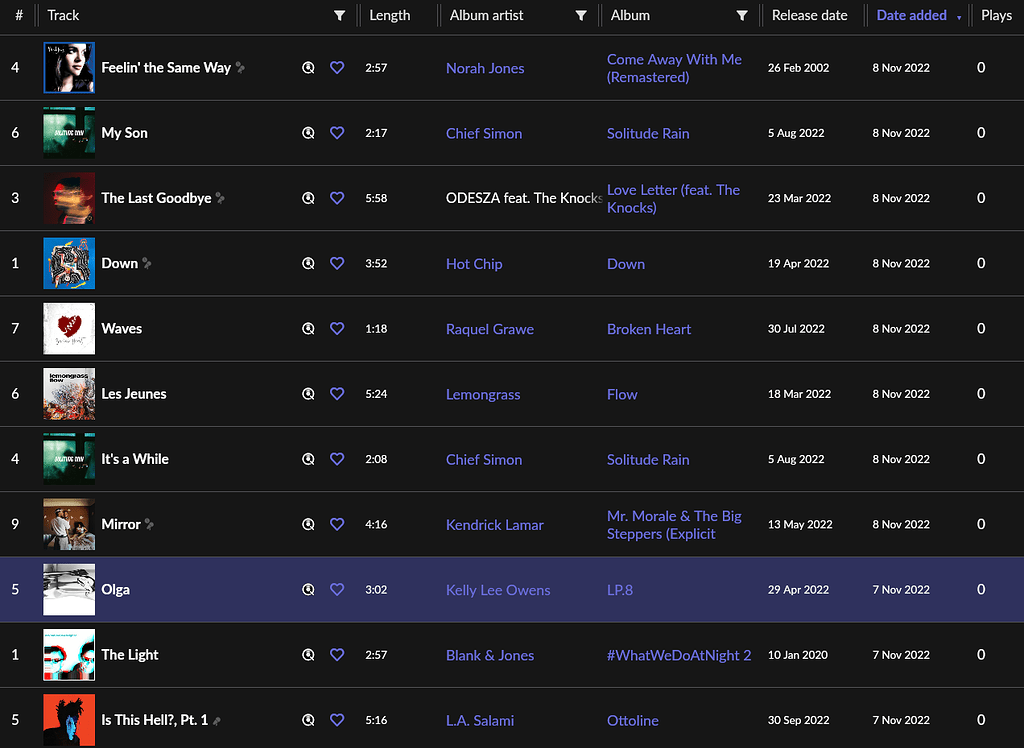Click the album art for "Down"
The height and width of the screenshot is (748, 1024).
pos(68,263)
